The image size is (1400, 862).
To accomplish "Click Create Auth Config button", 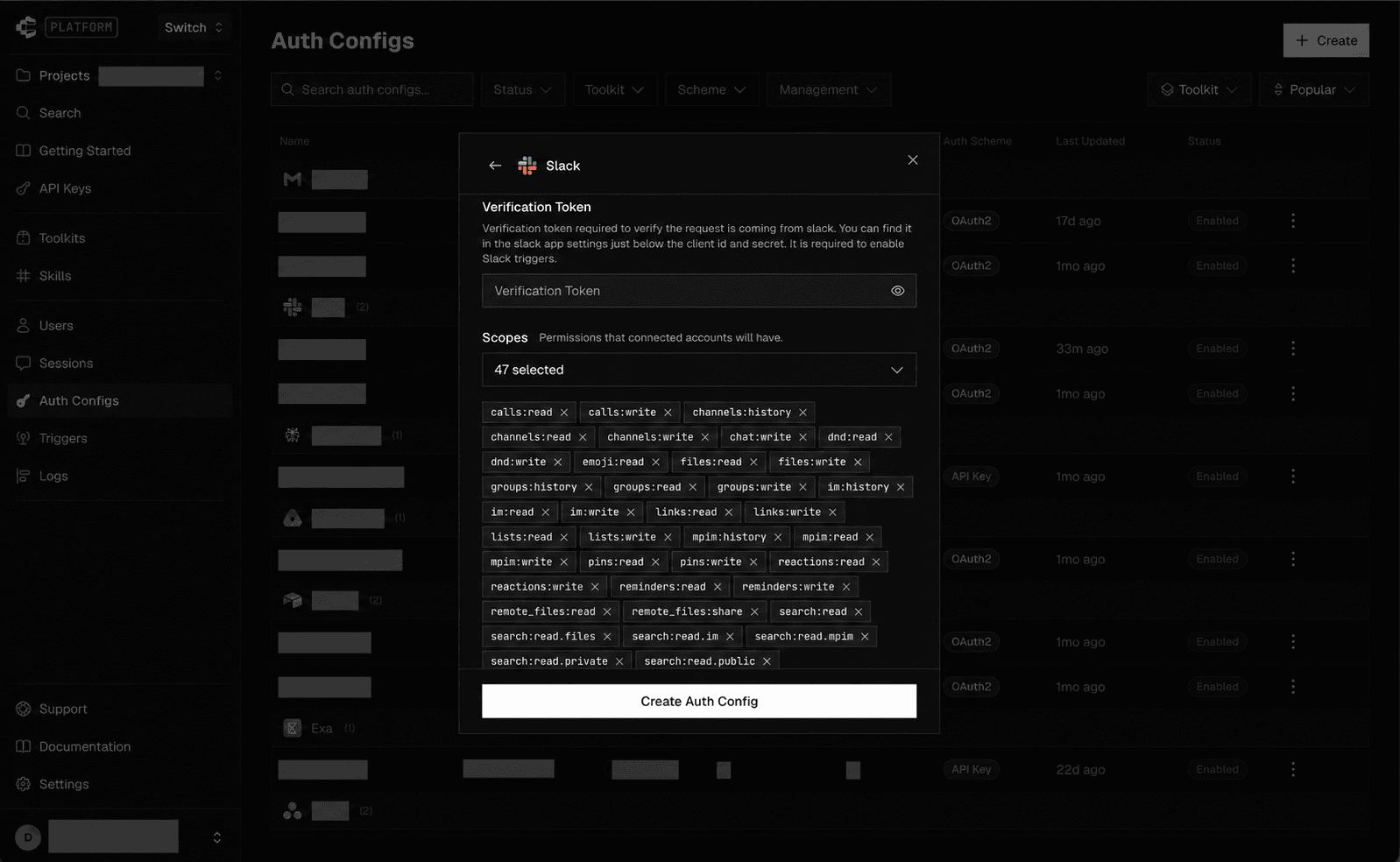I will click(x=699, y=701).
